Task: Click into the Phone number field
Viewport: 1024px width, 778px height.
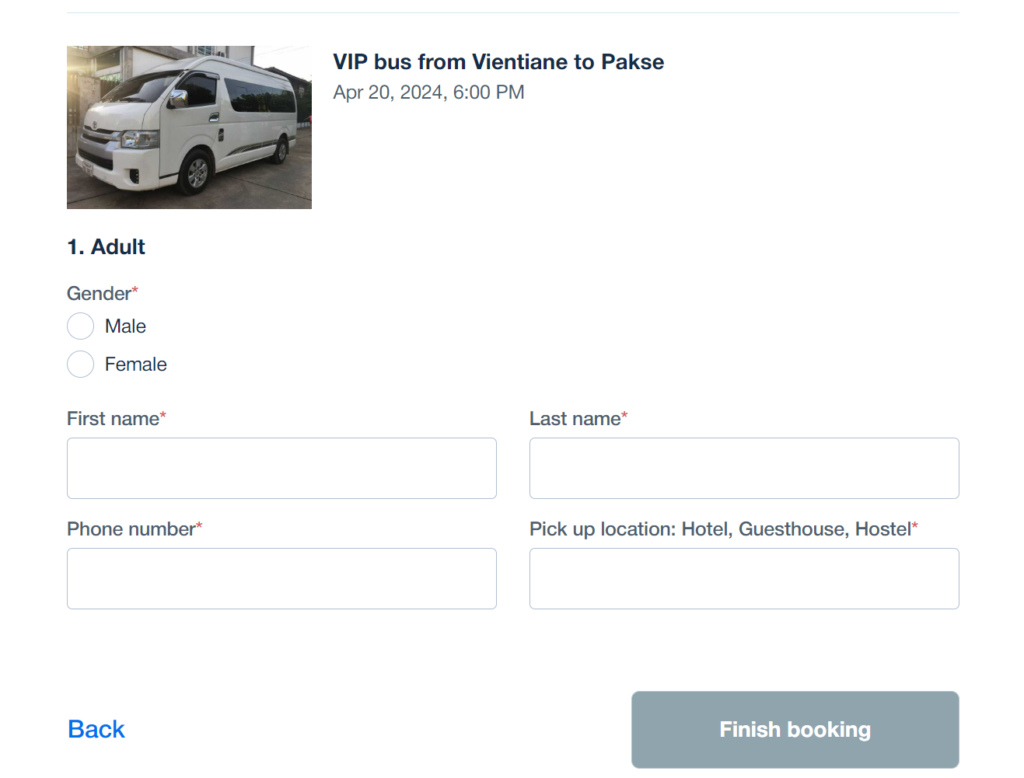Action: point(281,579)
